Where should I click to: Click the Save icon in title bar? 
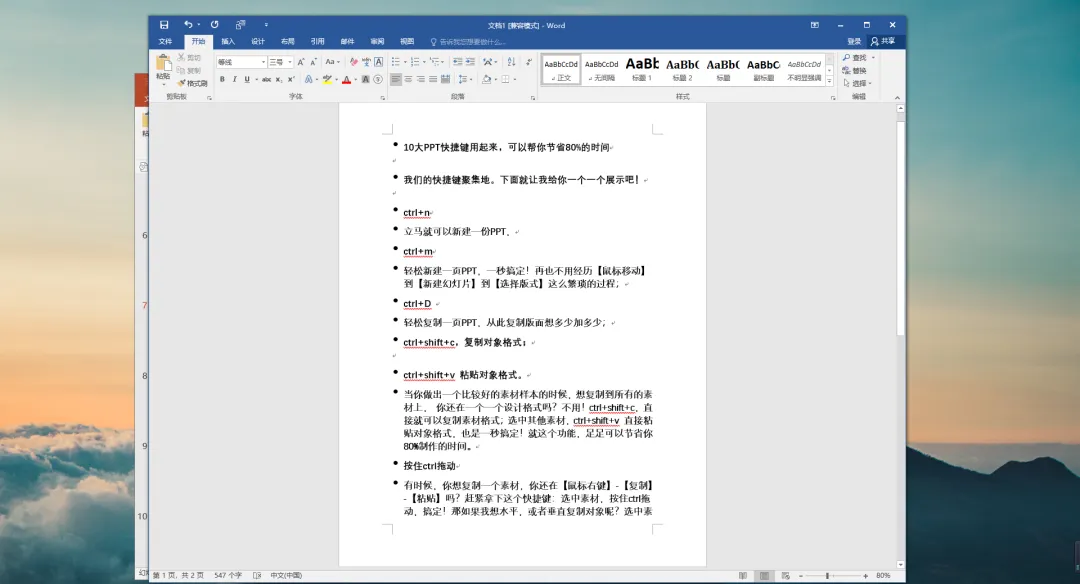[164, 25]
